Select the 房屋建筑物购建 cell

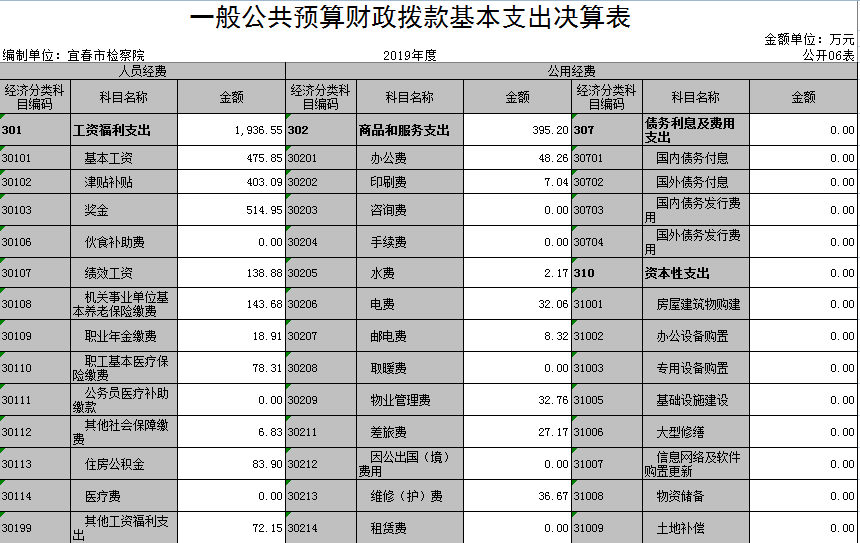point(696,304)
